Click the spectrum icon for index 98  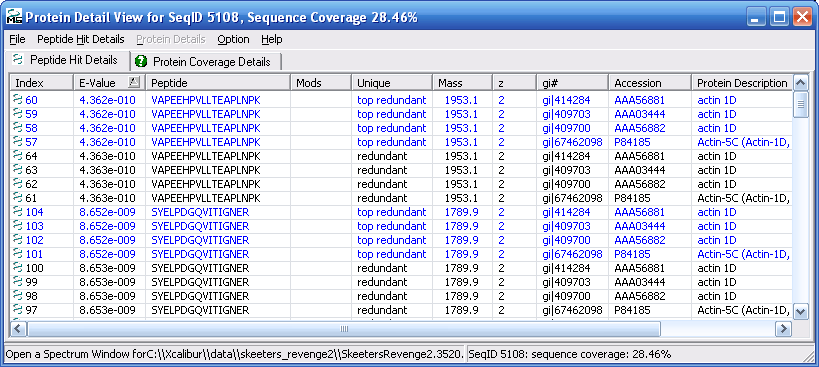[x=19, y=296]
